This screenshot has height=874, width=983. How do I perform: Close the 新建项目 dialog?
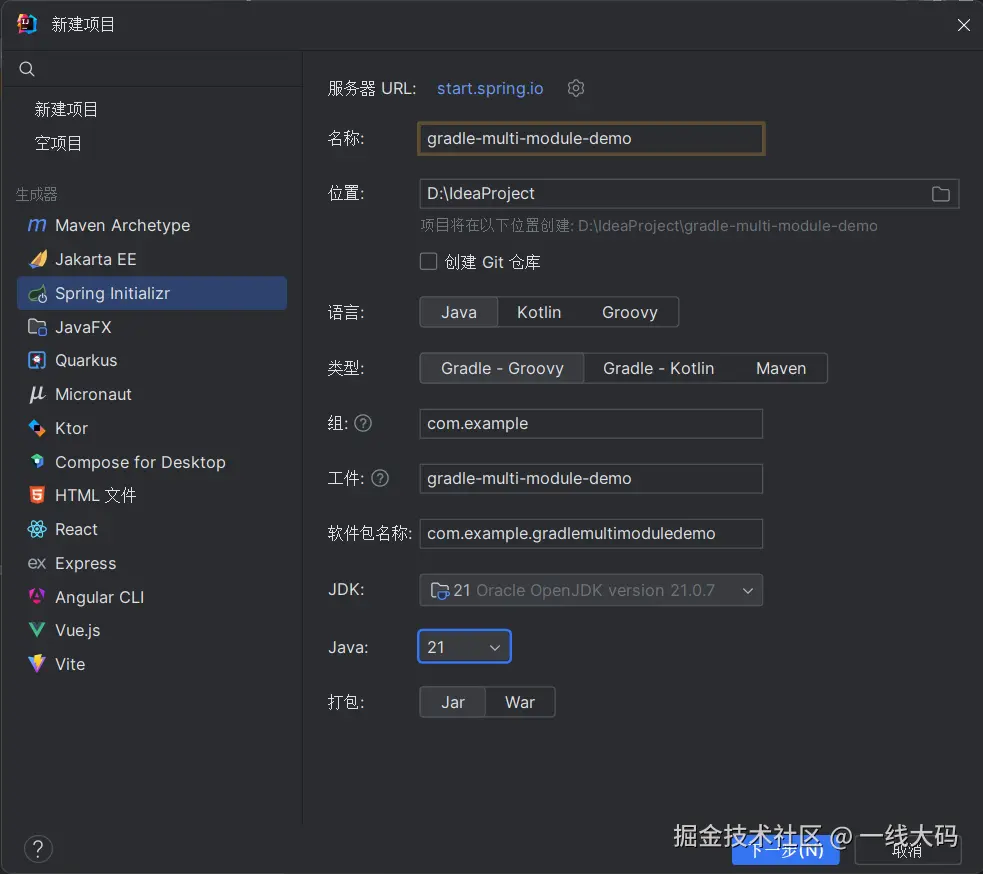tap(964, 24)
